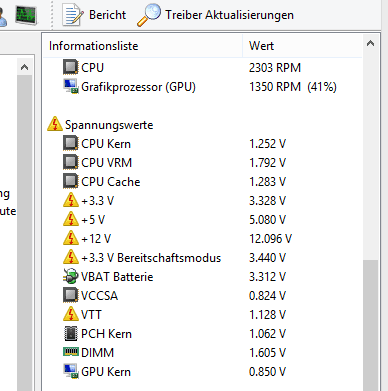Select the CPU Cache row label
This screenshot has height=391, width=388.
(111, 182)
